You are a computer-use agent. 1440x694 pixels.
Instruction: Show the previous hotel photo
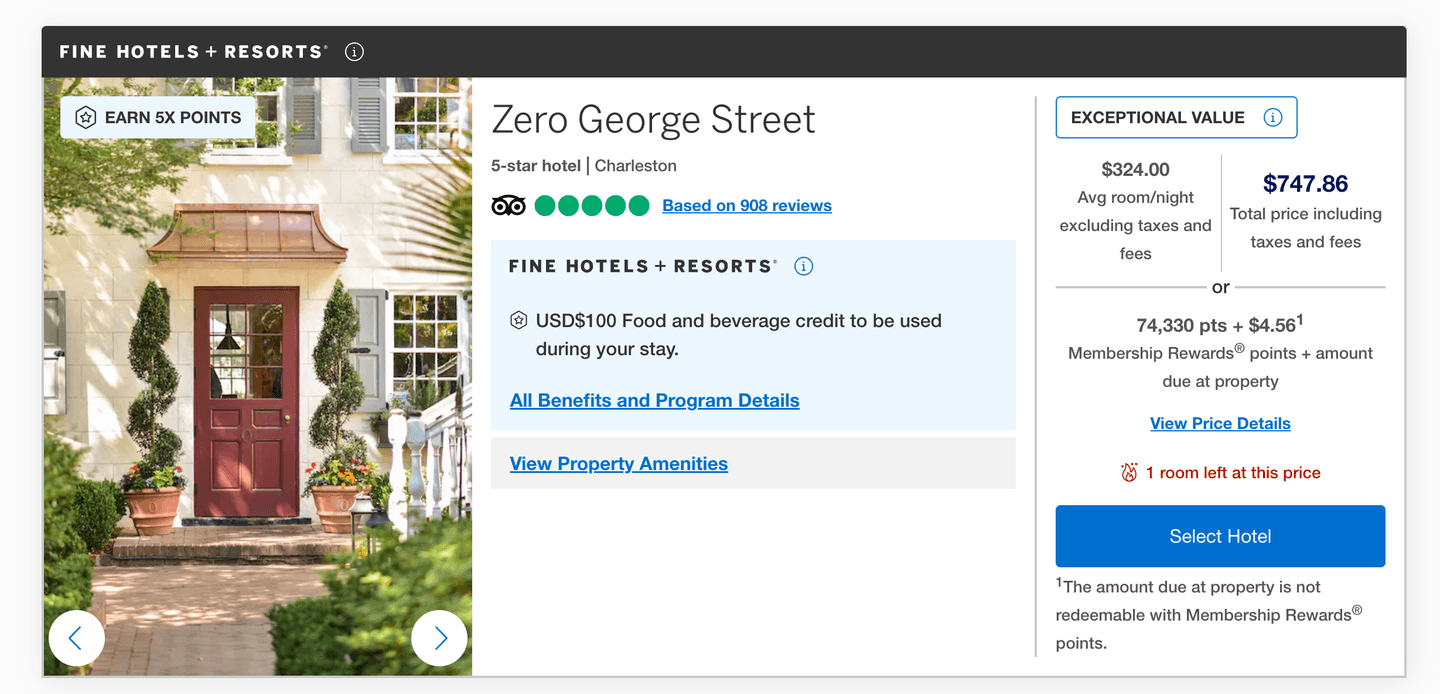click(76, 638)
